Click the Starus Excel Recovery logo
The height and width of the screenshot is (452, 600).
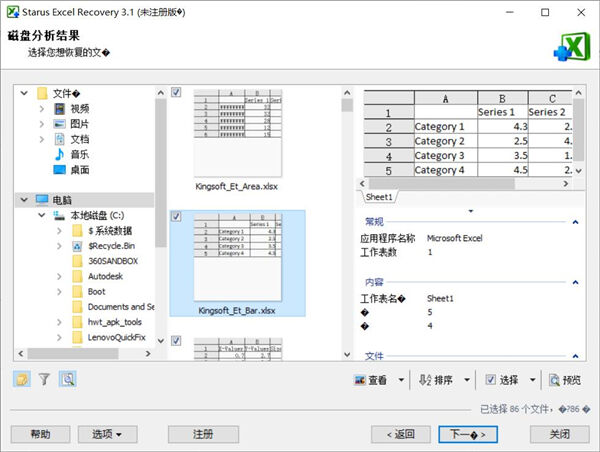[572, 46]
